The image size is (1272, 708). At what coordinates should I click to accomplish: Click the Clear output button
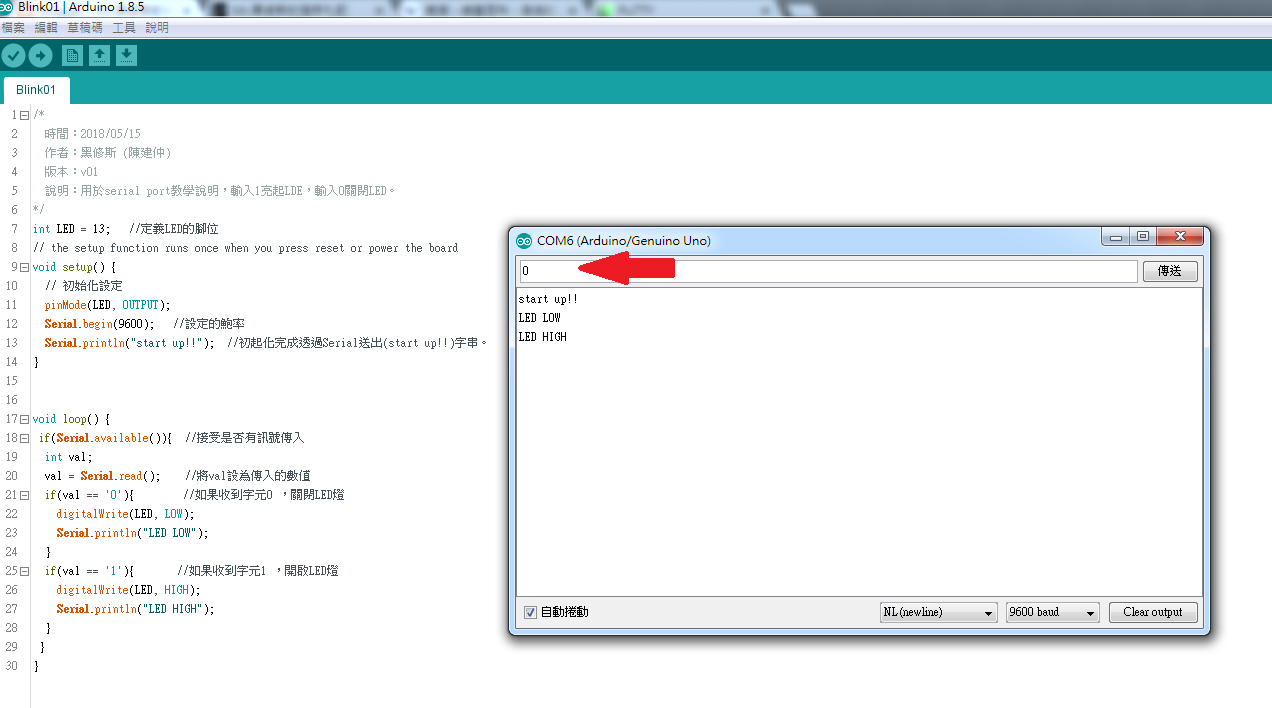[1152, 612]
